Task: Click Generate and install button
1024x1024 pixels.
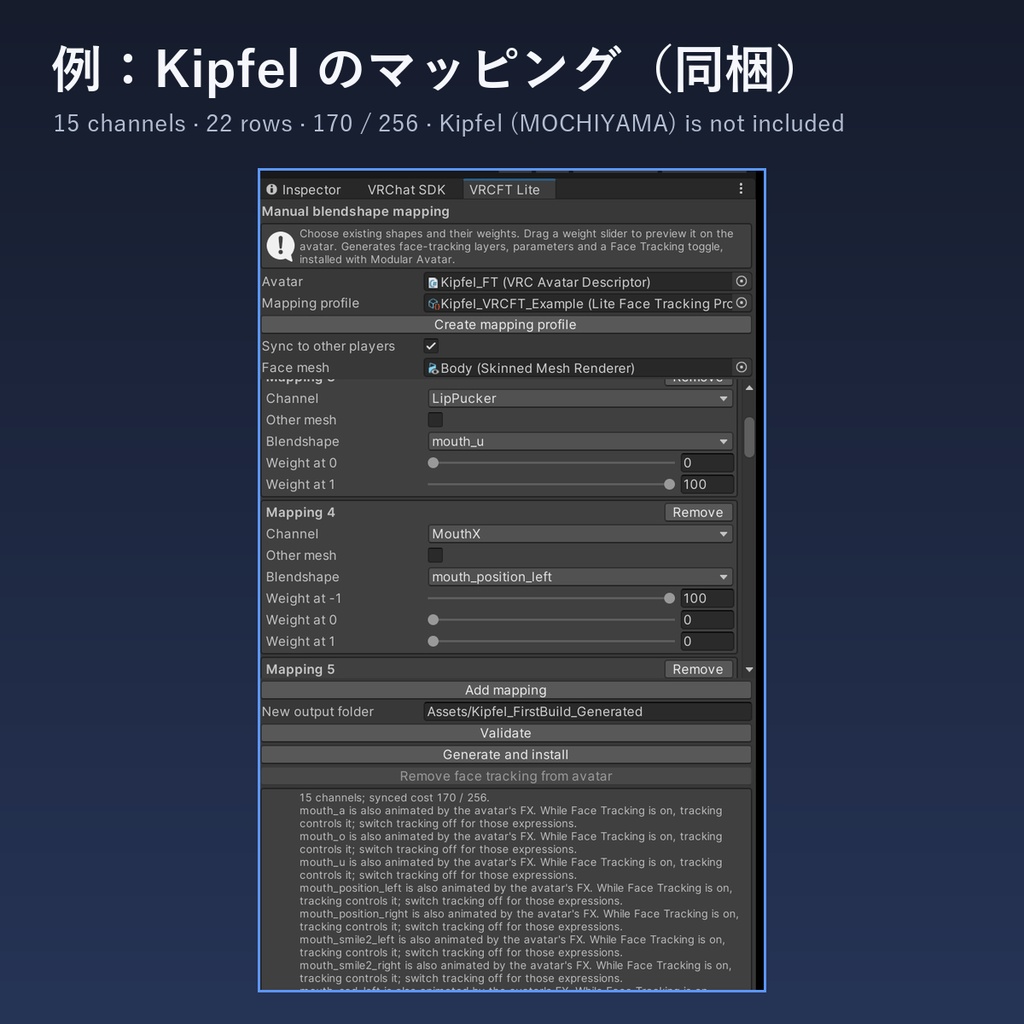Action: pyautogui.click(x=505, y=755)
